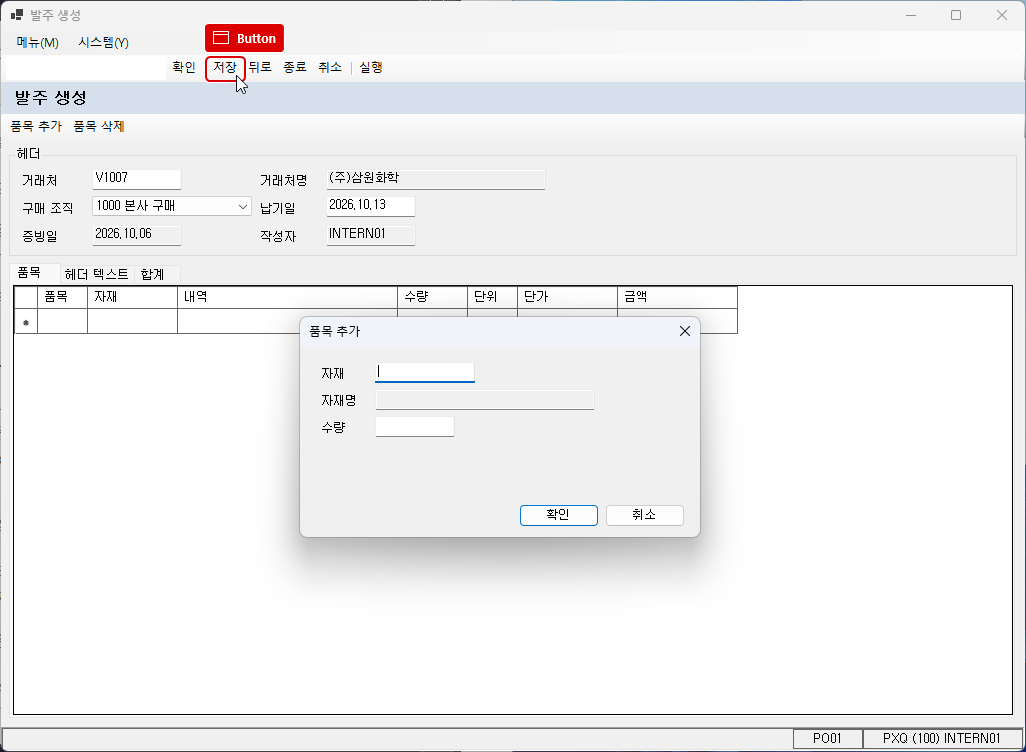Open the 메뉴(M) menu
1026x752 pixels.
(37, 43)
